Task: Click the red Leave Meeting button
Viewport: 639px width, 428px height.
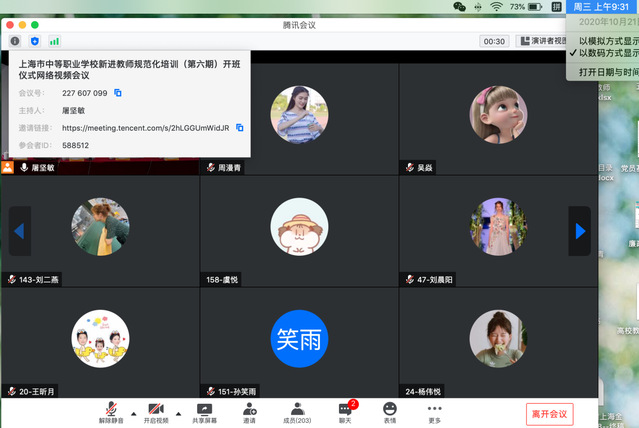Action: pos(549,413)
